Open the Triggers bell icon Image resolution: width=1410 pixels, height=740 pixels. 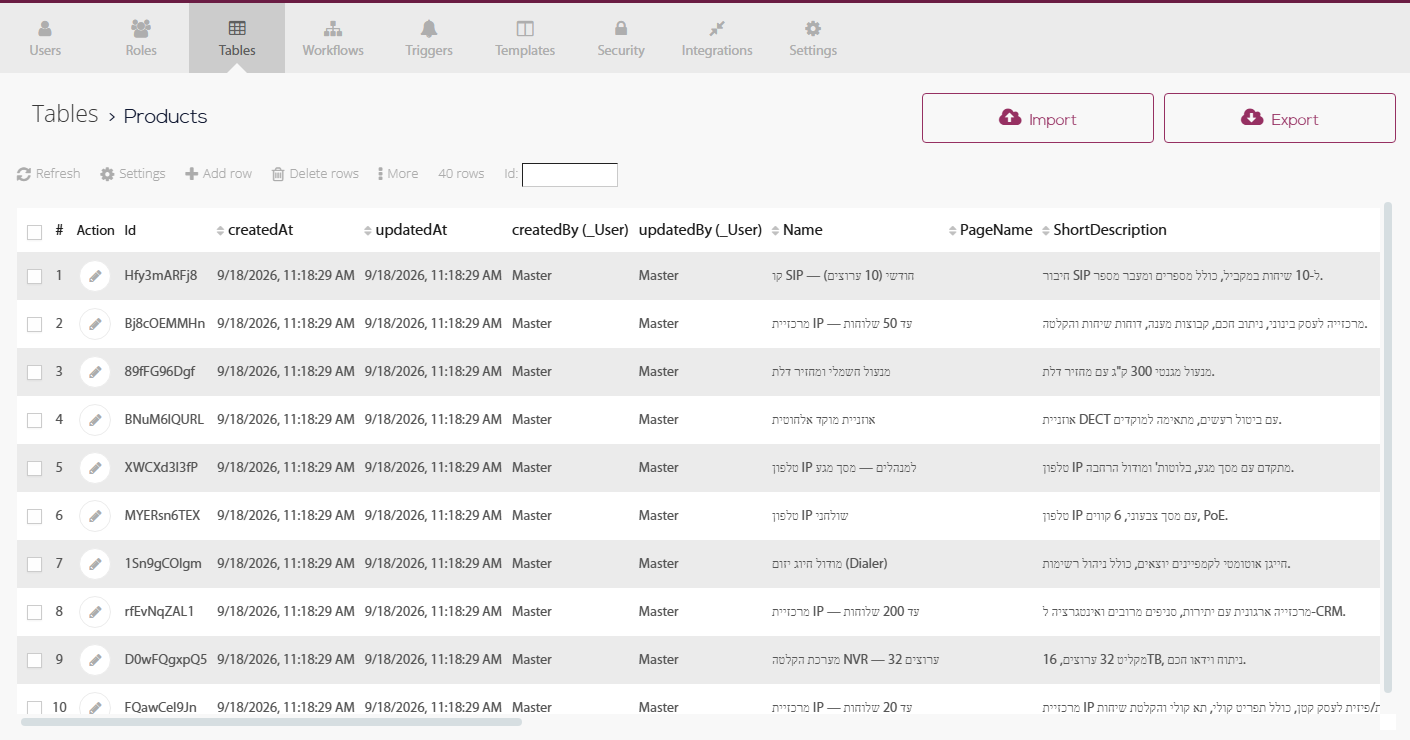pyautogui.click(x=429, y=29)
